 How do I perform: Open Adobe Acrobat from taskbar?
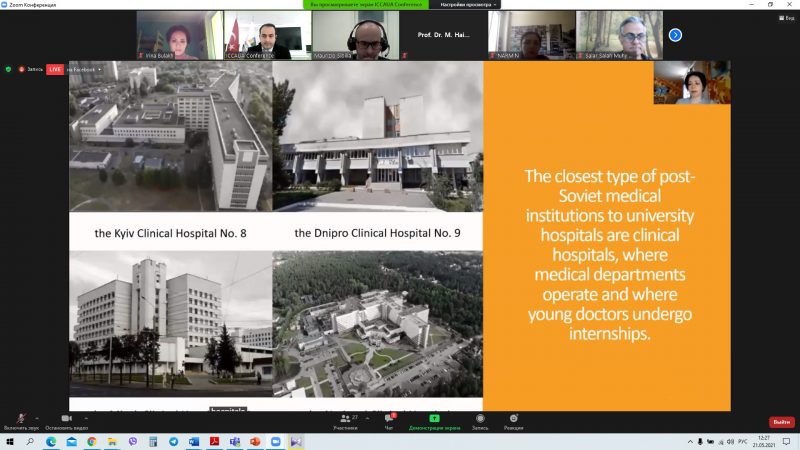[x=214, y=441]
